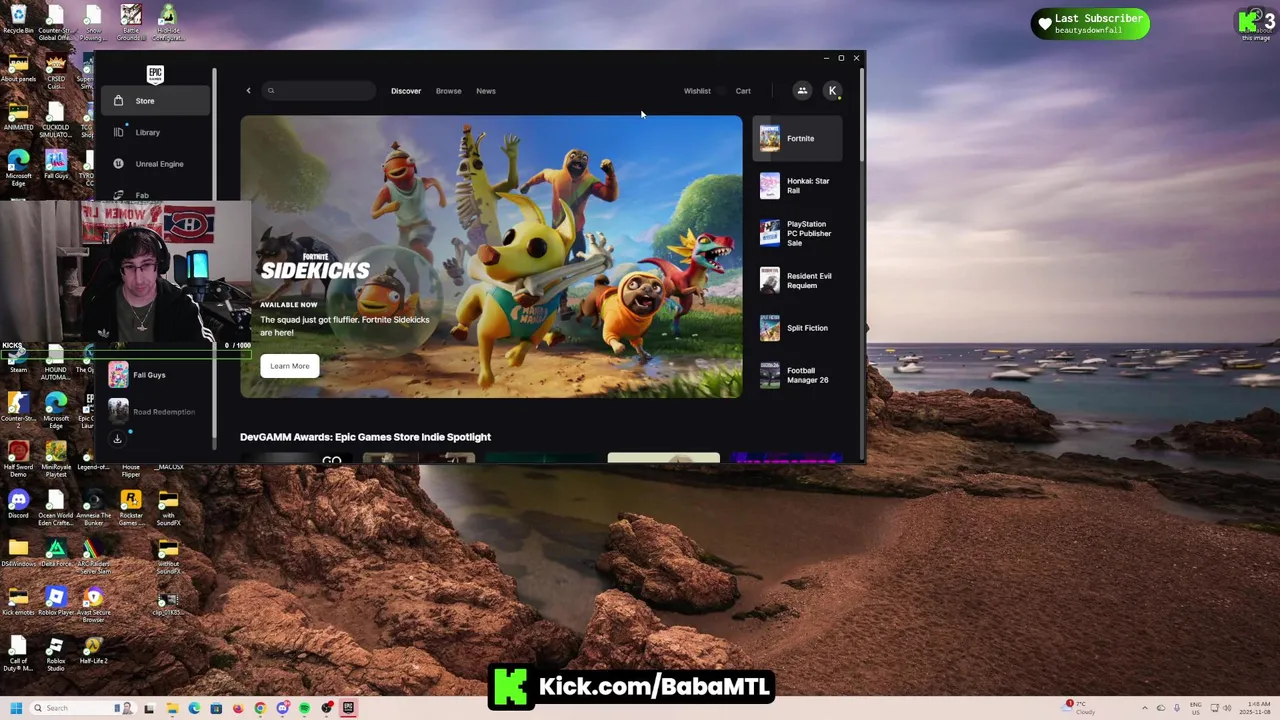
Task: Select Epic Games Launcher taskbar icon
Action: (x=348, y=708)
